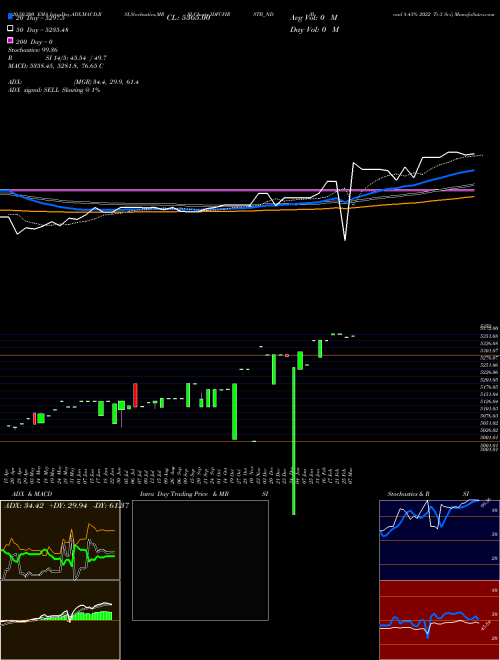The height and width of the screenshot is (660, 500).
Task: Open the ADX indicator chart panel
Action: (x=60, y=540)
